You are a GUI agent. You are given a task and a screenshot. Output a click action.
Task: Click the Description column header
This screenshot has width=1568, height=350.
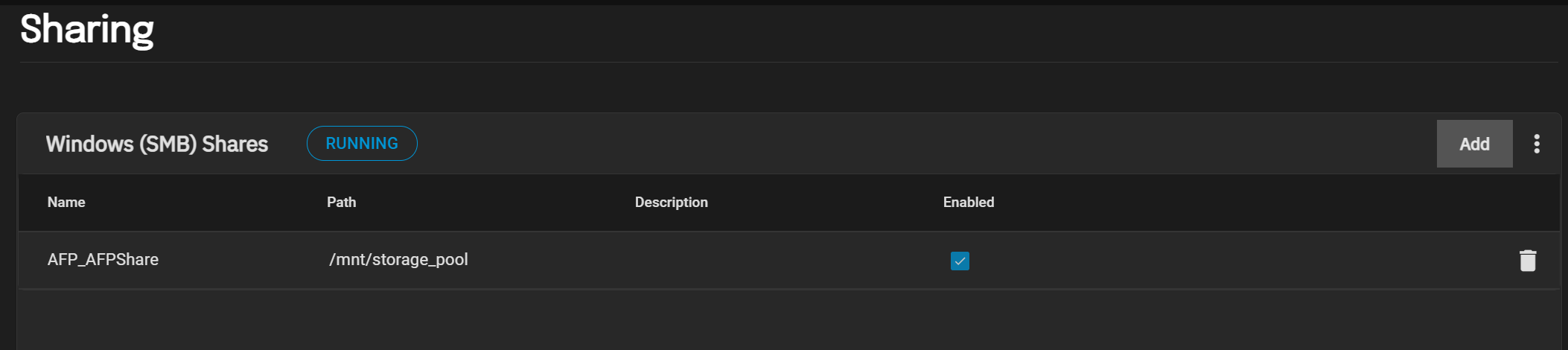[671, 203]
